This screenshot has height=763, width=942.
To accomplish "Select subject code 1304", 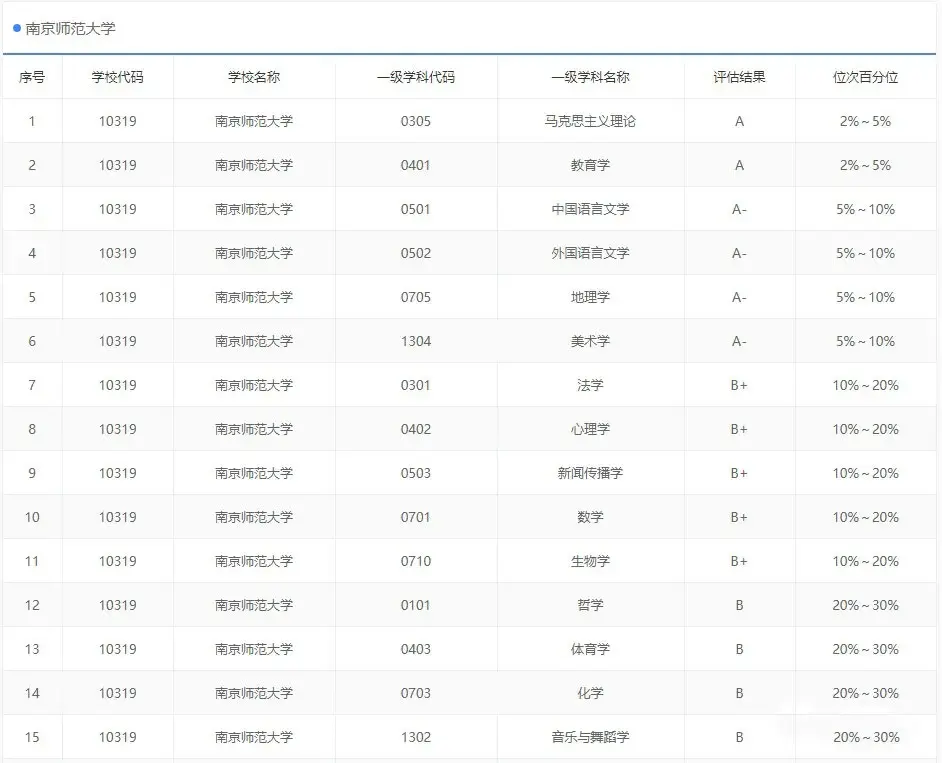I will [416, 341].
